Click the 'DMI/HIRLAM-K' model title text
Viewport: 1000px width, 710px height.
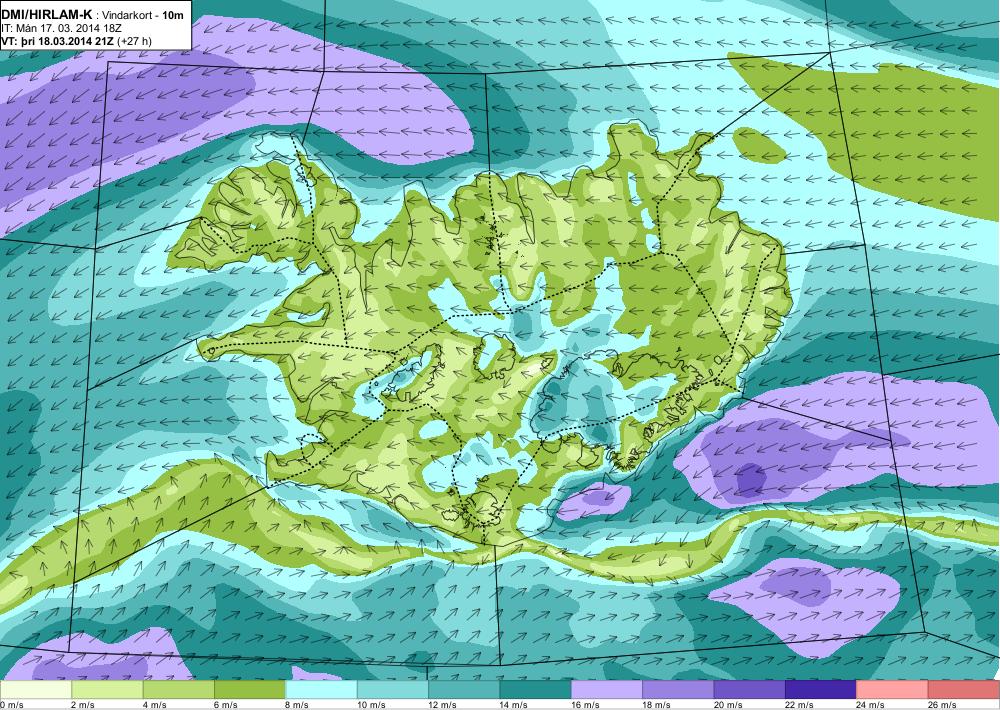[47, 15]
